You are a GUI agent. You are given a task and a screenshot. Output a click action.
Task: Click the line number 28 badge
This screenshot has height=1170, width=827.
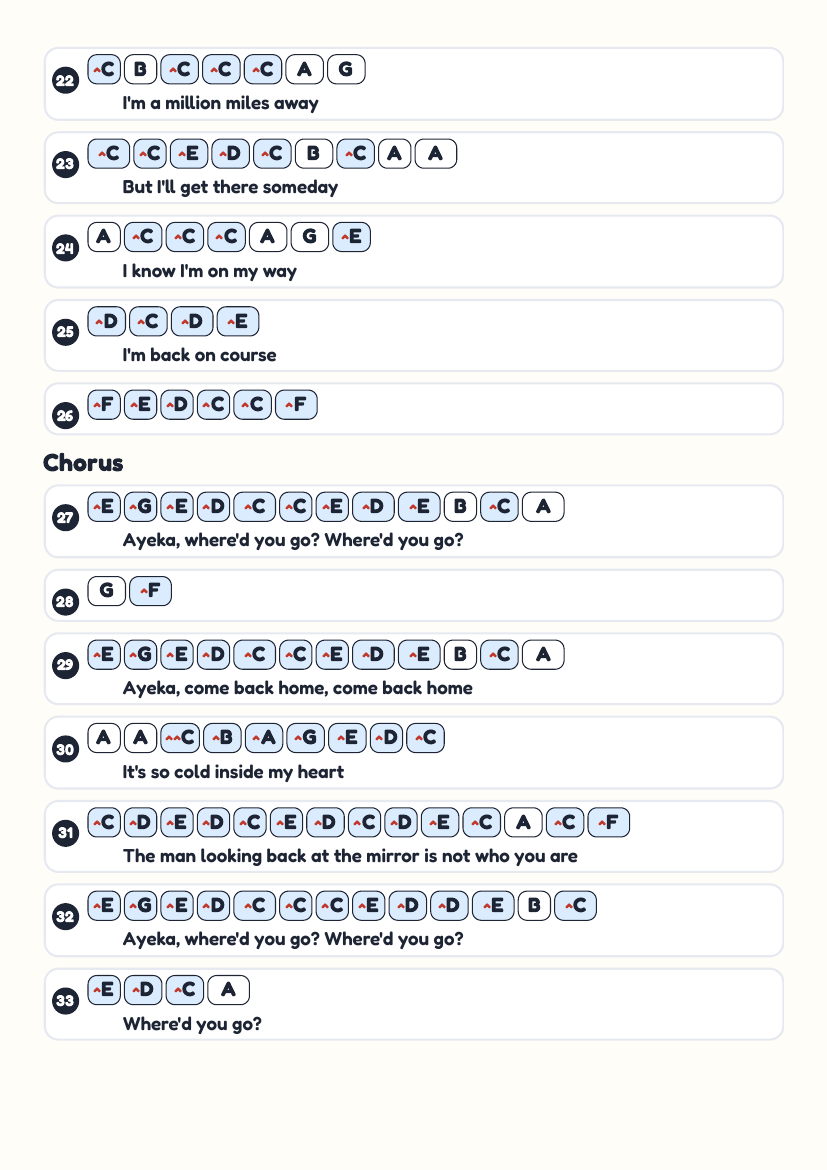(x=66, y=601)
